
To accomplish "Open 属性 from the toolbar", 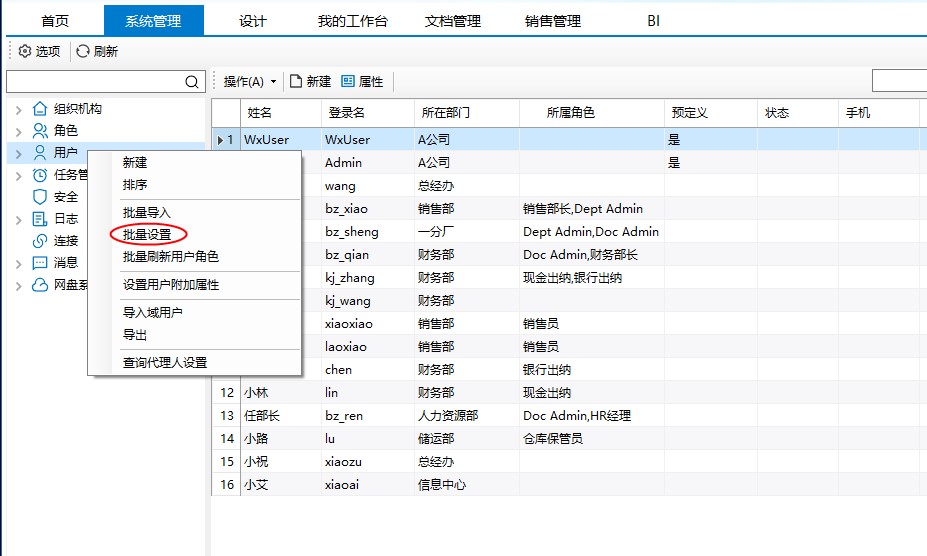I will 362,81.
